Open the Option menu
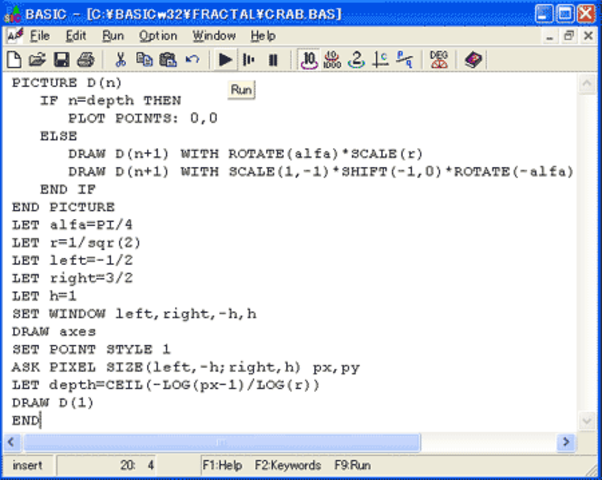Image resolution: width=602 pixels, height=480 pixels. point(158,36)
